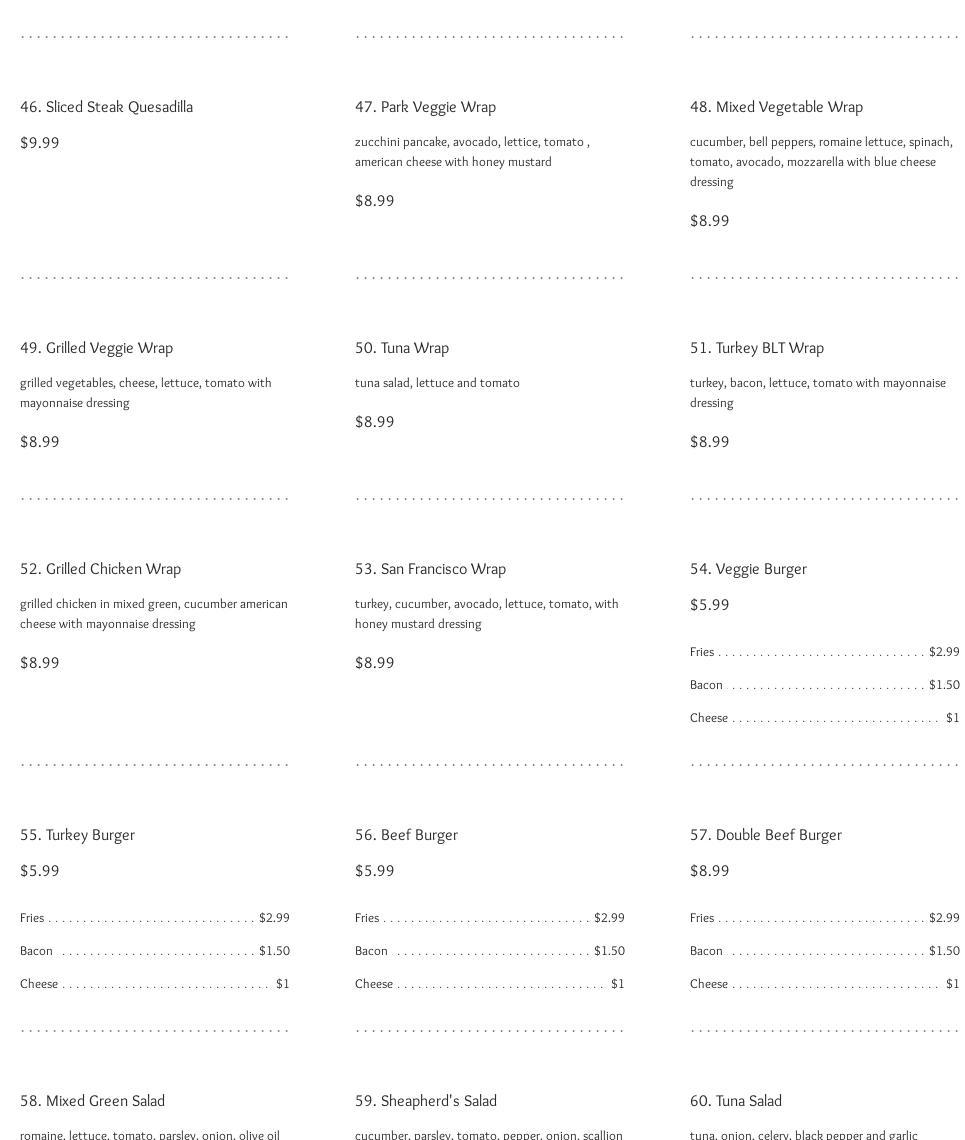The image size is (965, 1140).
Task: Open the Turkey BLT Wrap item
Action: coord(757,348)
